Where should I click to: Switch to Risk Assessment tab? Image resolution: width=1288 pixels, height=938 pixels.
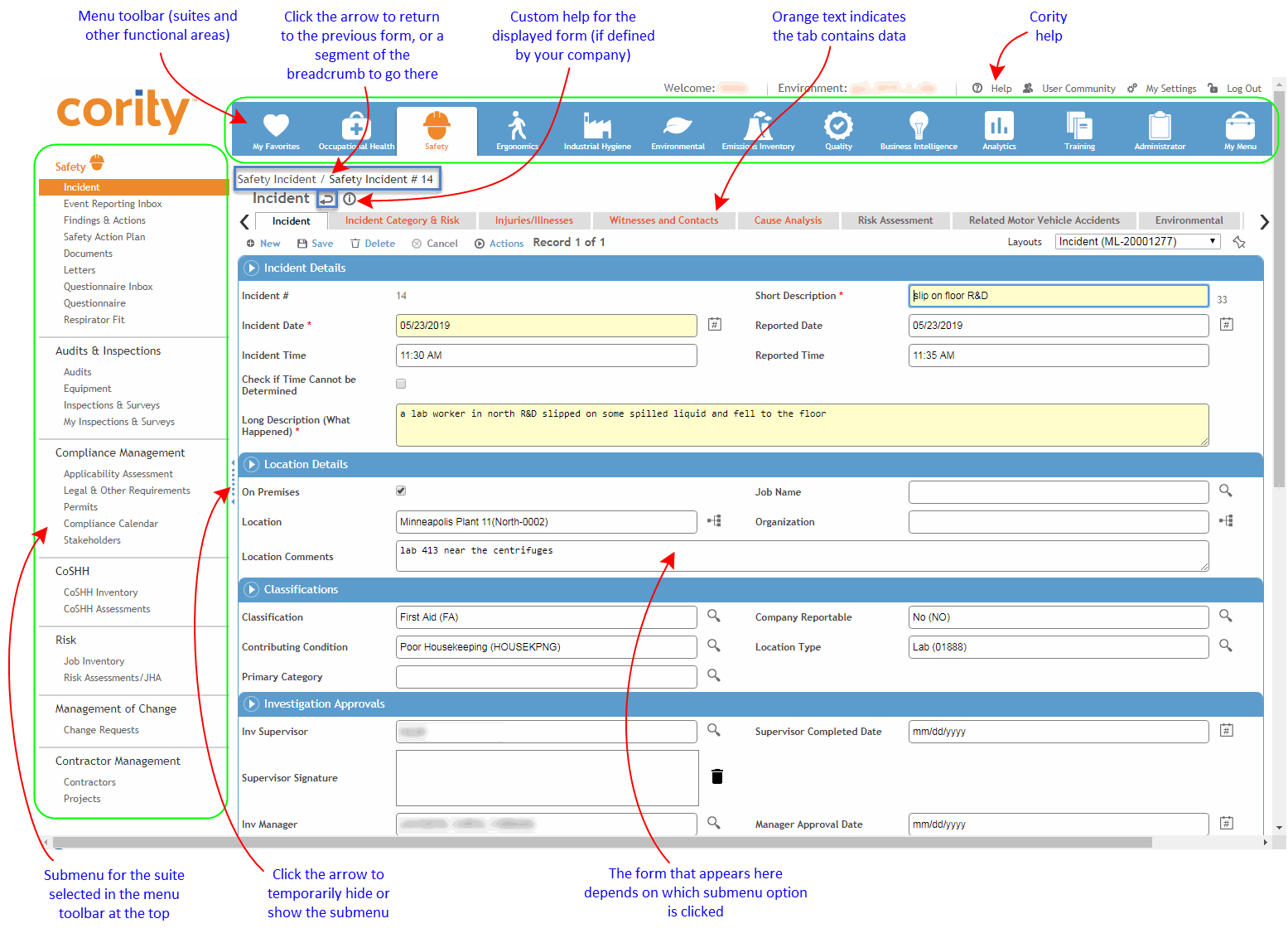tap(895, 220)
